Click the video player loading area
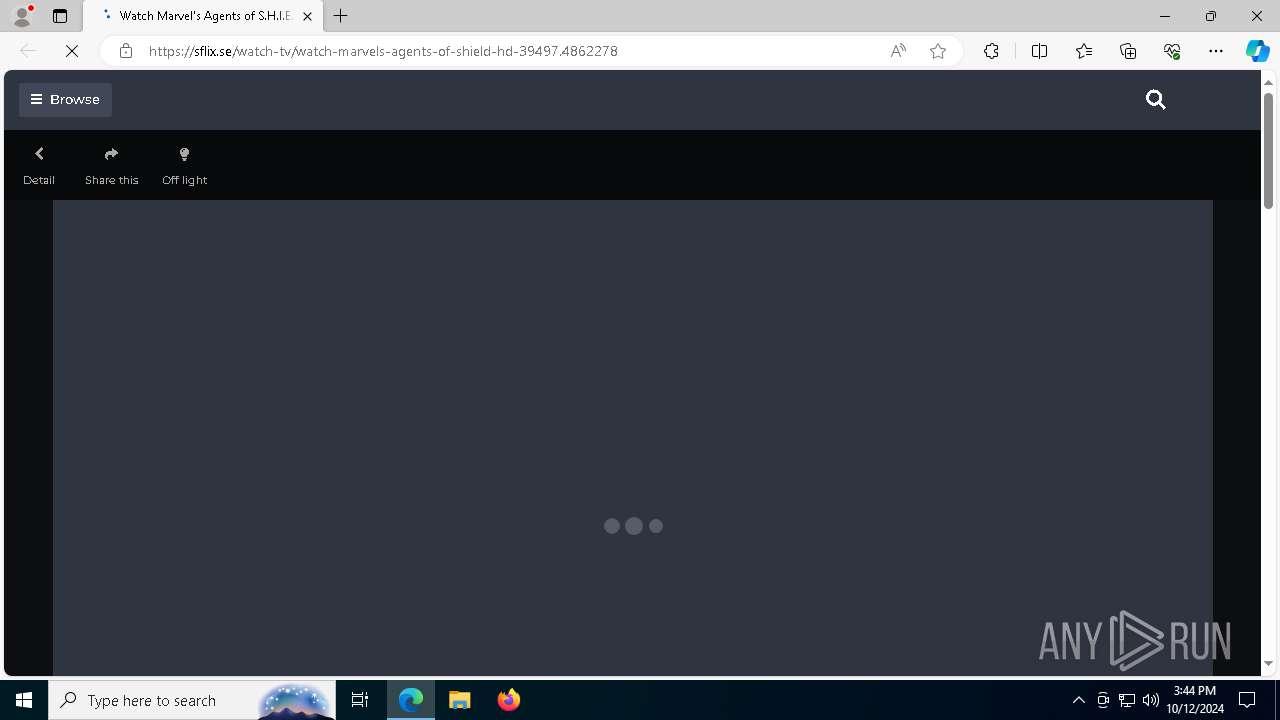This screenshot has height=720, width=1280. (633, 437)
